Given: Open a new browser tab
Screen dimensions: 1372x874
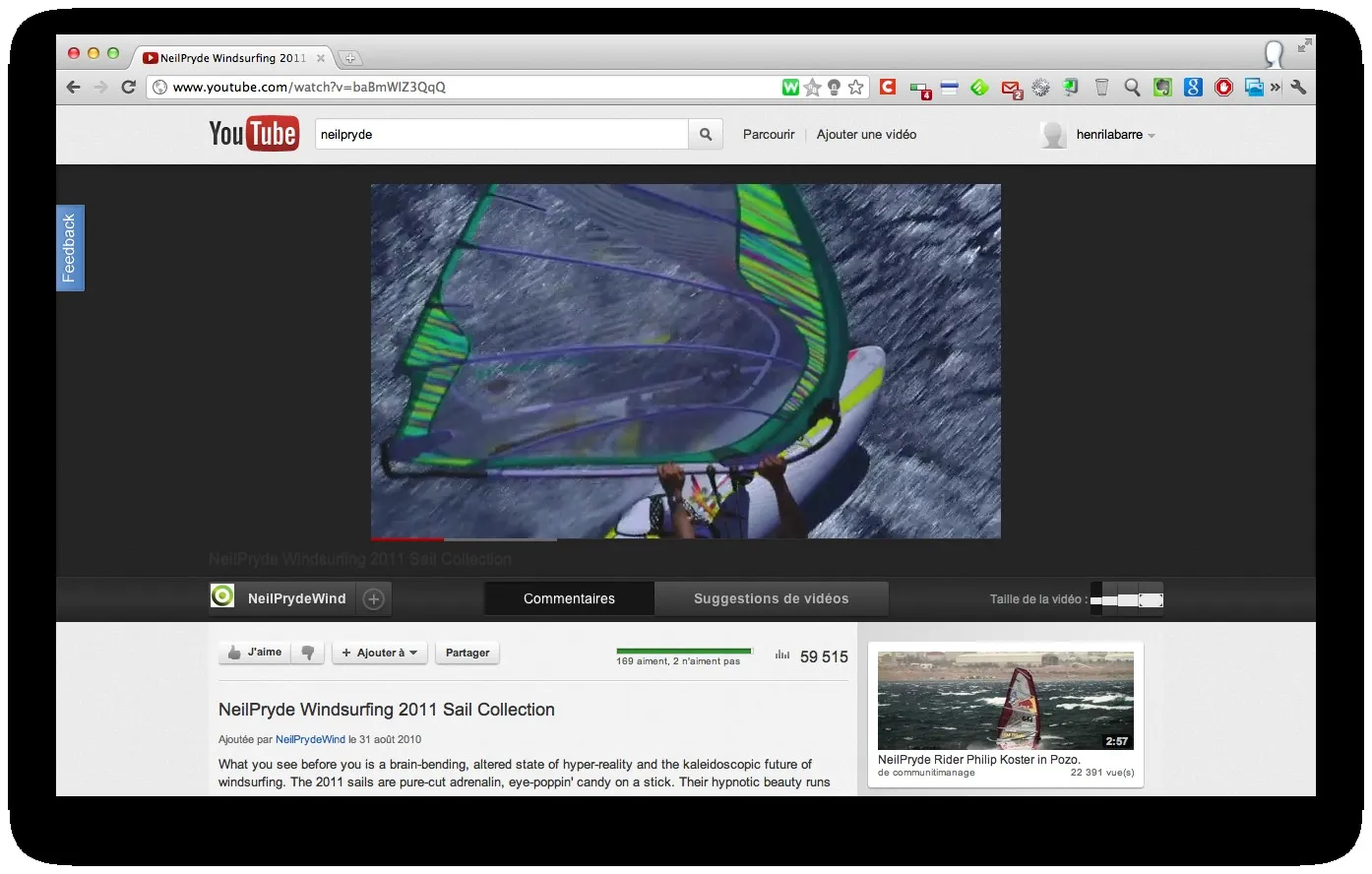Looking at the screenshot, I should point(349,58).
